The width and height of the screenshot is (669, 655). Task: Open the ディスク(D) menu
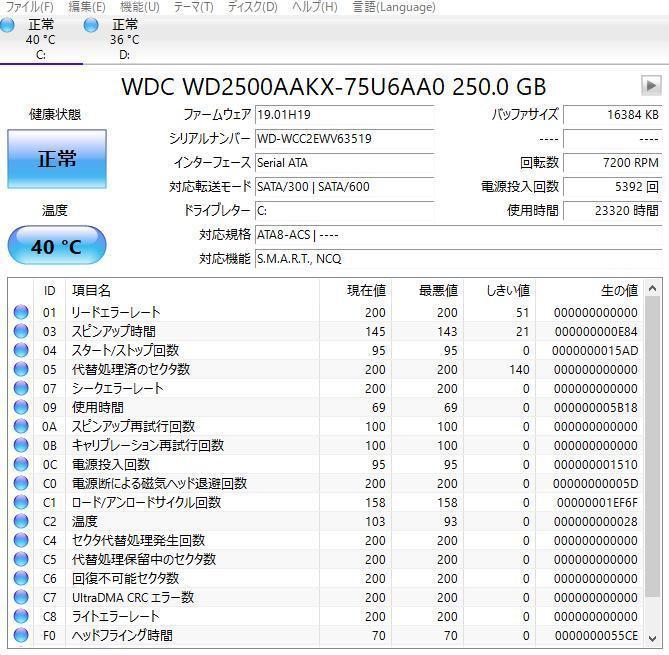pyautogui.click(x=252, y=7)
